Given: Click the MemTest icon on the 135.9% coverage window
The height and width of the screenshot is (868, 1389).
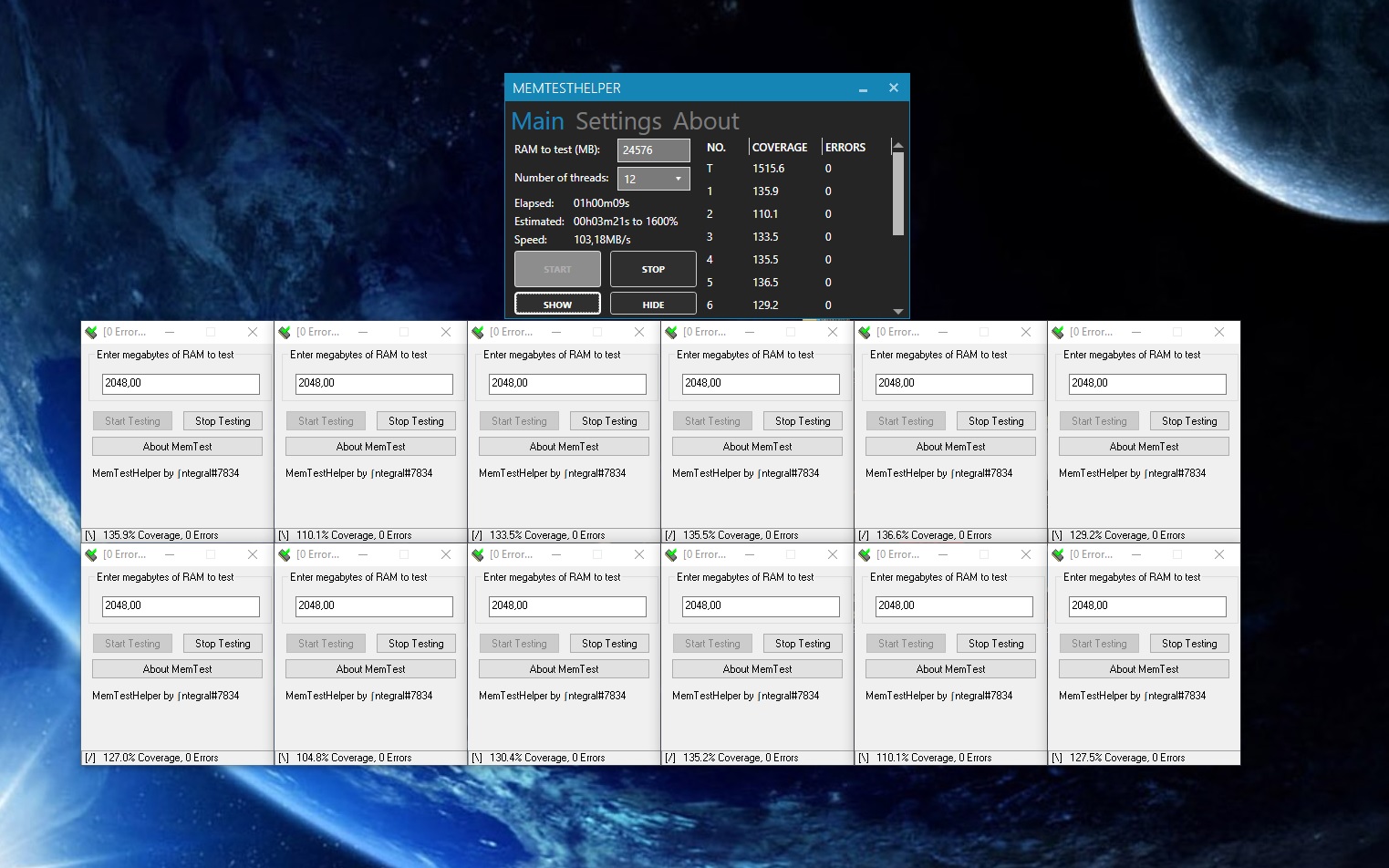Looking at the screenshot, I should [91, 332].
